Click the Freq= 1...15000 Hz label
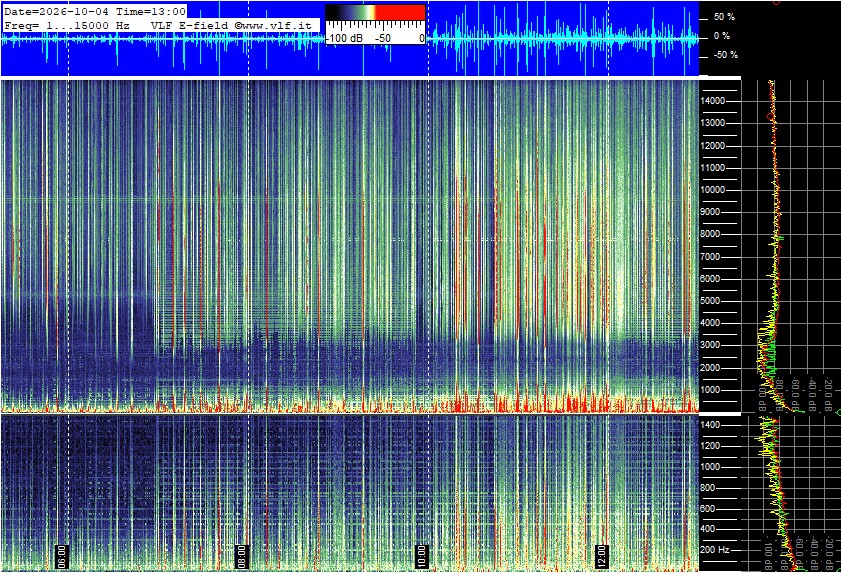The image size is (842, 573). [67, 25]
